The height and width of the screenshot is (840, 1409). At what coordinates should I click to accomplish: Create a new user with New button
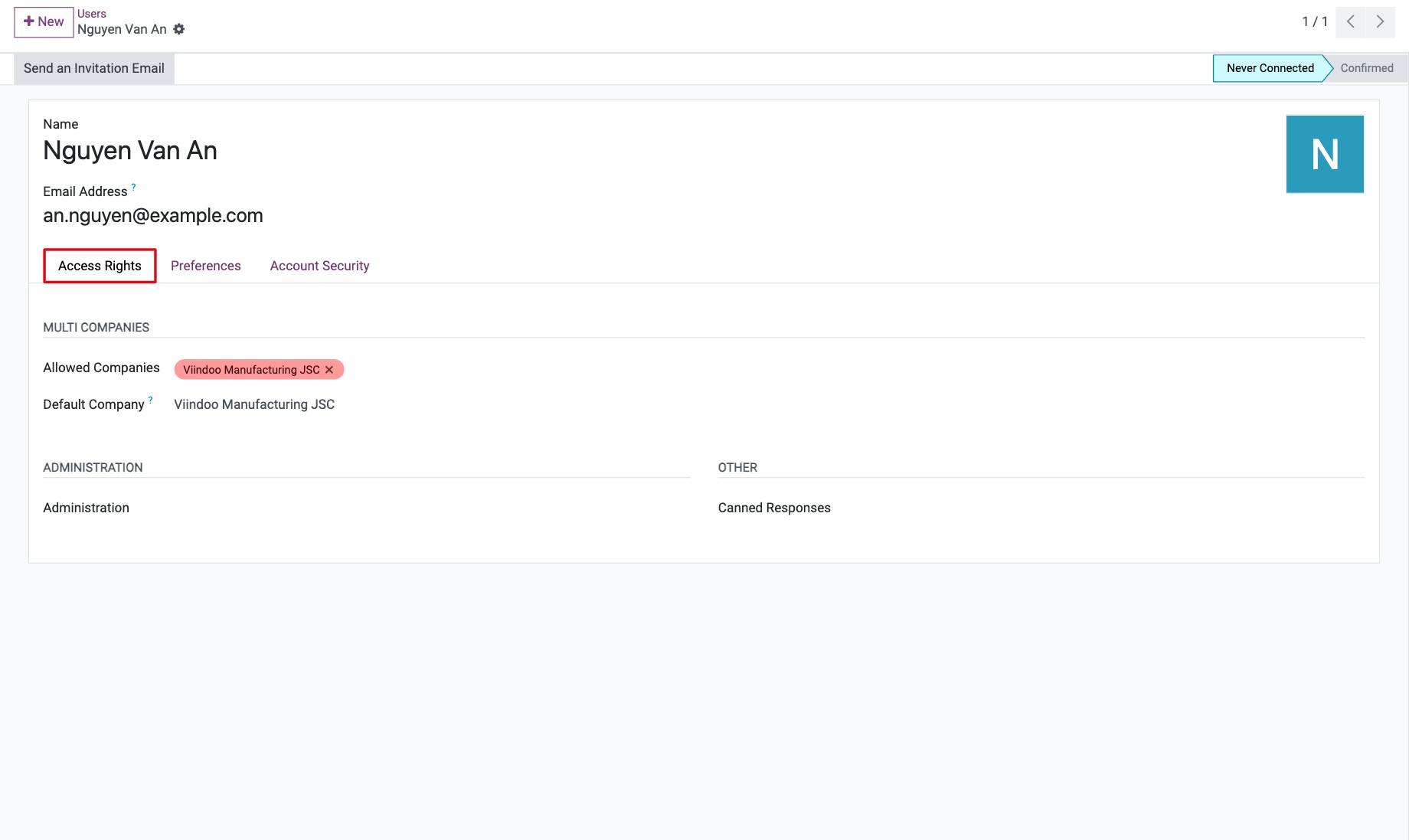tap(44, 21)
